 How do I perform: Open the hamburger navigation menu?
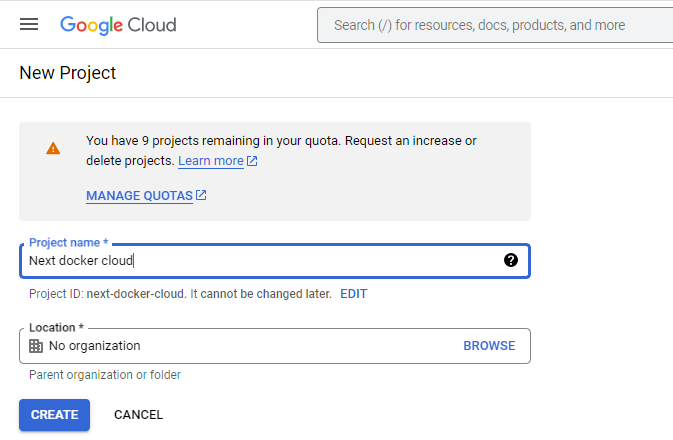click(x=29, y=24)
